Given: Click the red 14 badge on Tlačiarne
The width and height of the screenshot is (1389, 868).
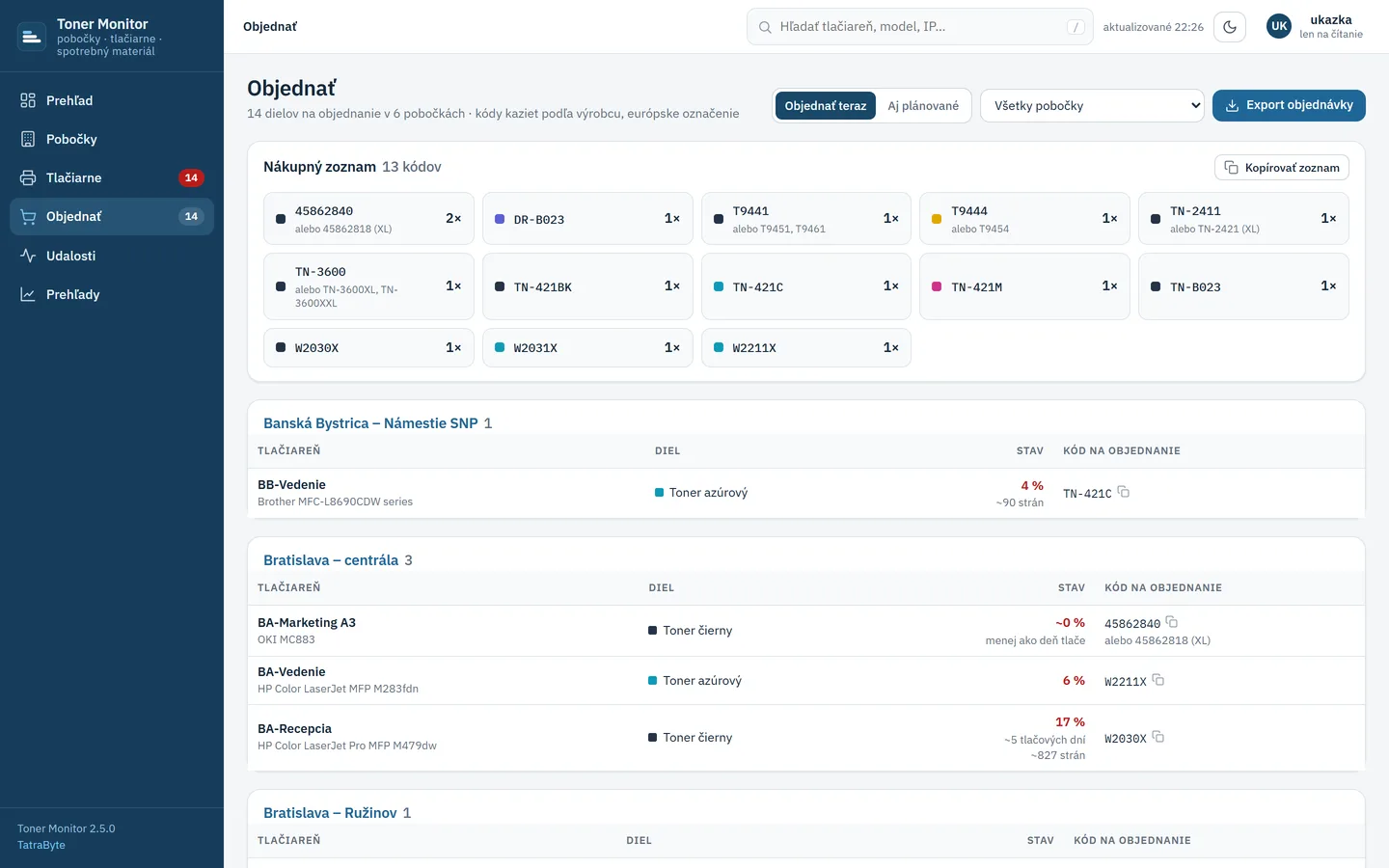Looking at the screenshot, I should coord(191,177).
